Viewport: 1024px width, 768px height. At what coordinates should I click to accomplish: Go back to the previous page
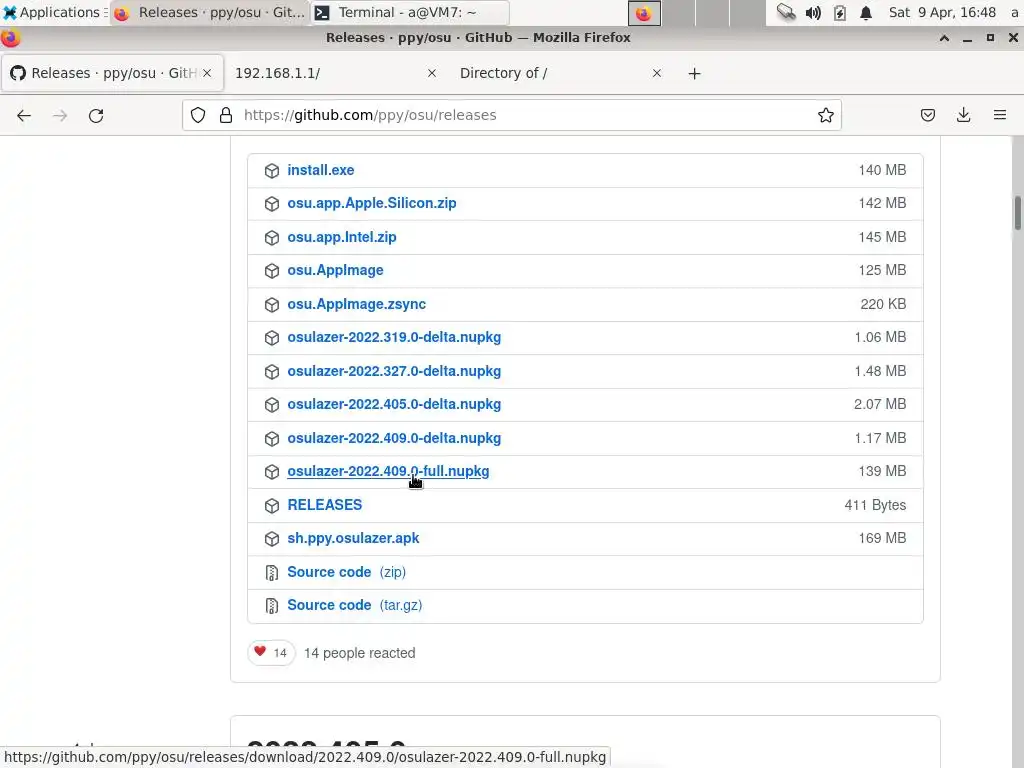24,116
